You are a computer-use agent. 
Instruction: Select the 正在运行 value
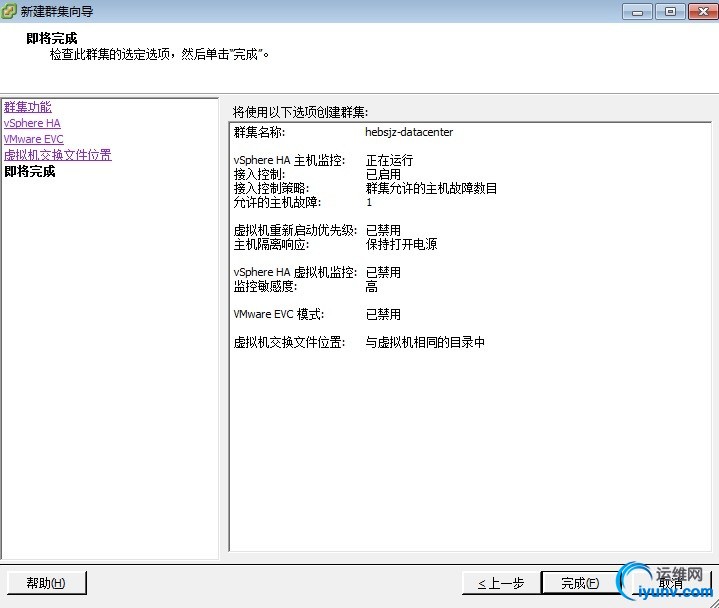tap(389, 160)
